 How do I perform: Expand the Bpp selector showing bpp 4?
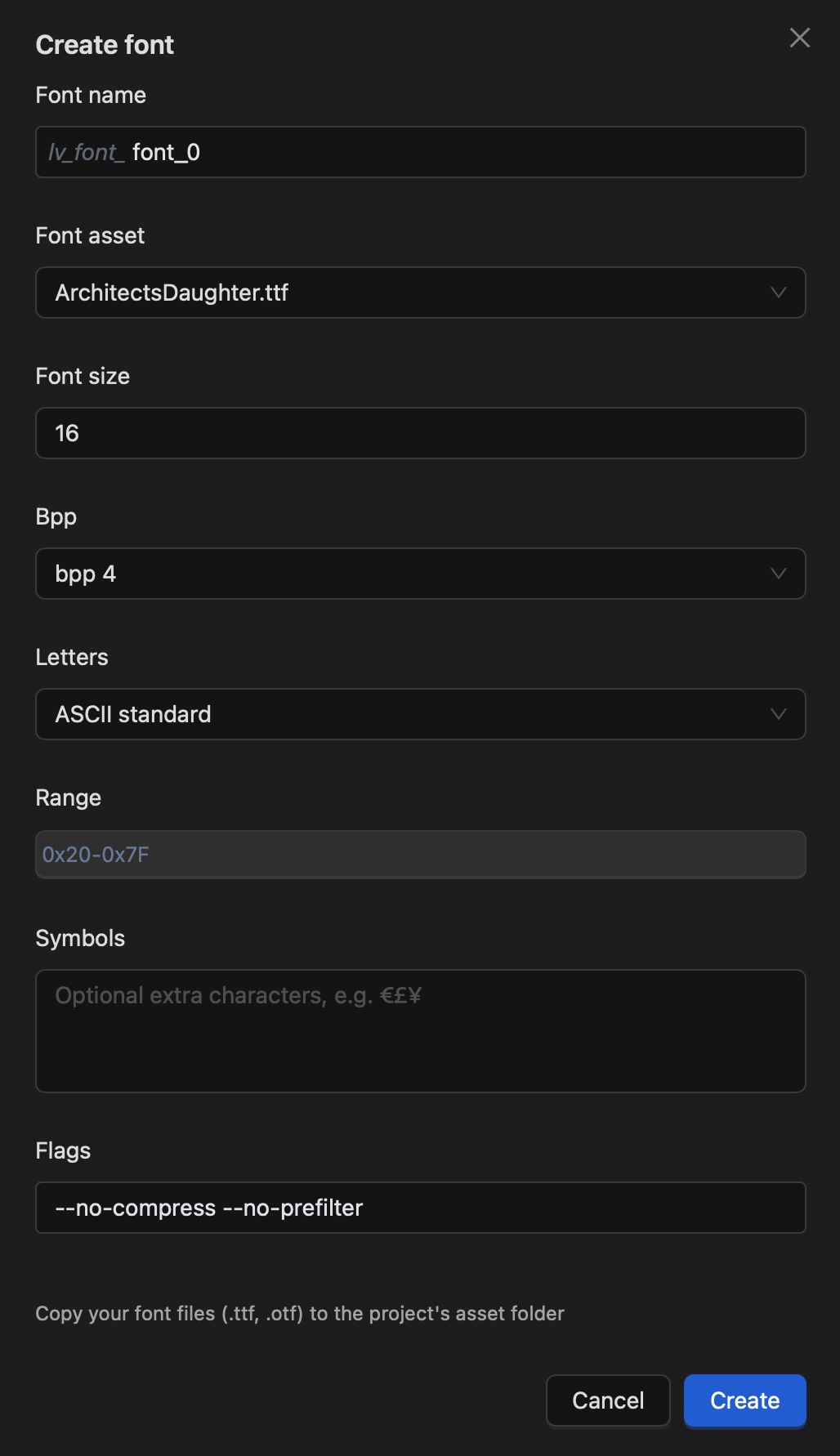point(420,574)
